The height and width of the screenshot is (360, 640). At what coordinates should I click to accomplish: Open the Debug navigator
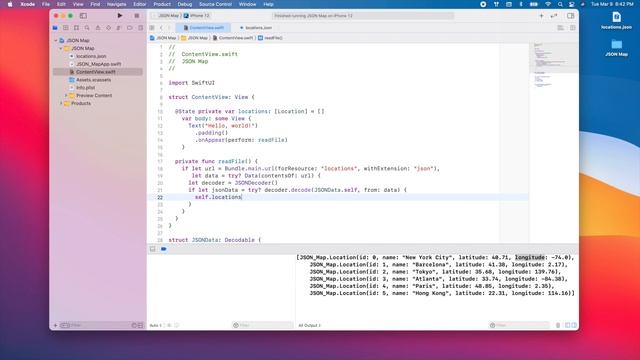(119, 28)
